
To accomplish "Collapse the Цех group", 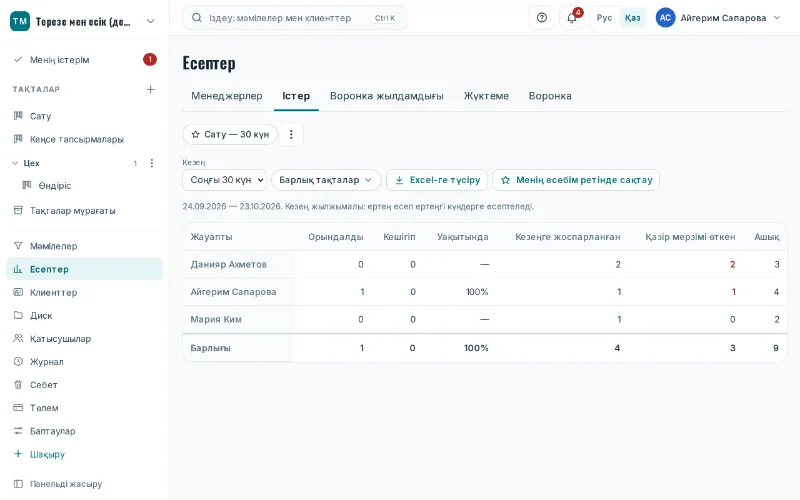I will (15, 163).
